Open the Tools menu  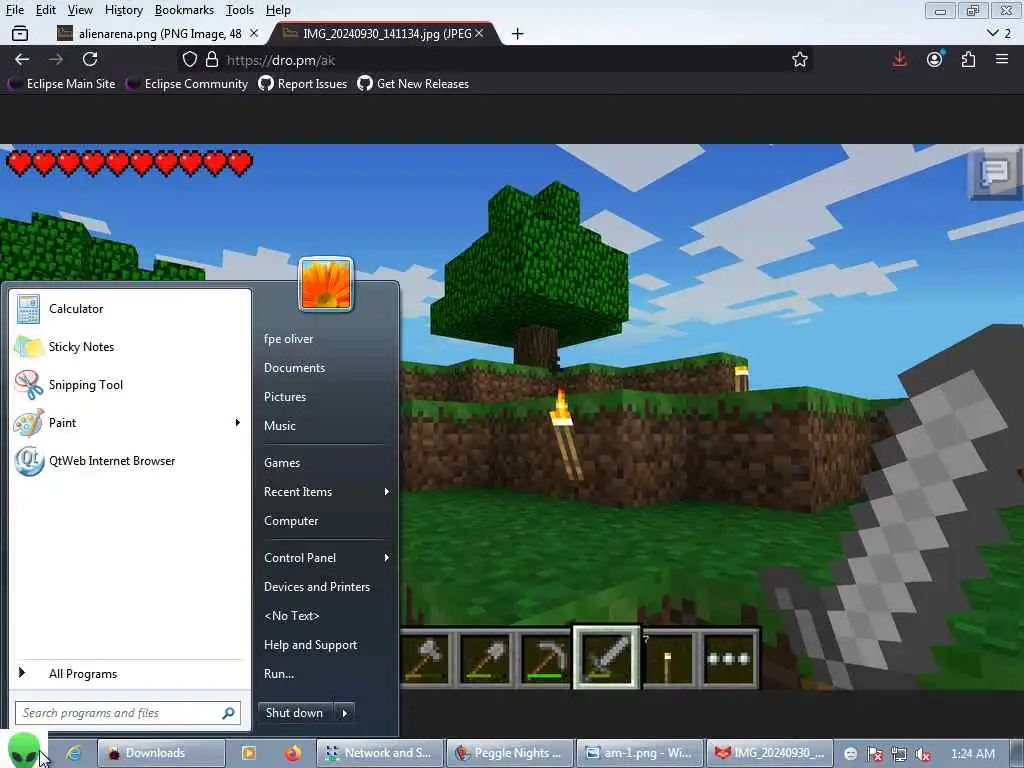pos(240,10)
